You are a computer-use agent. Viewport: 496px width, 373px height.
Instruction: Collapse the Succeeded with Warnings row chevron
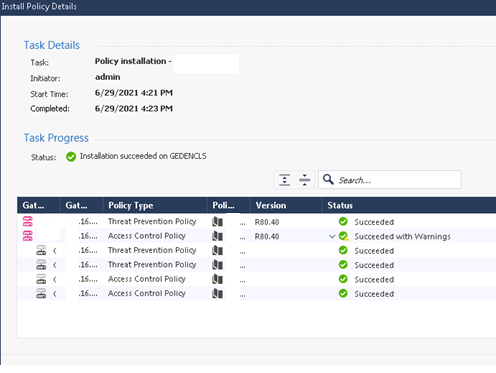pyautogui.click(x=332, y=236)
